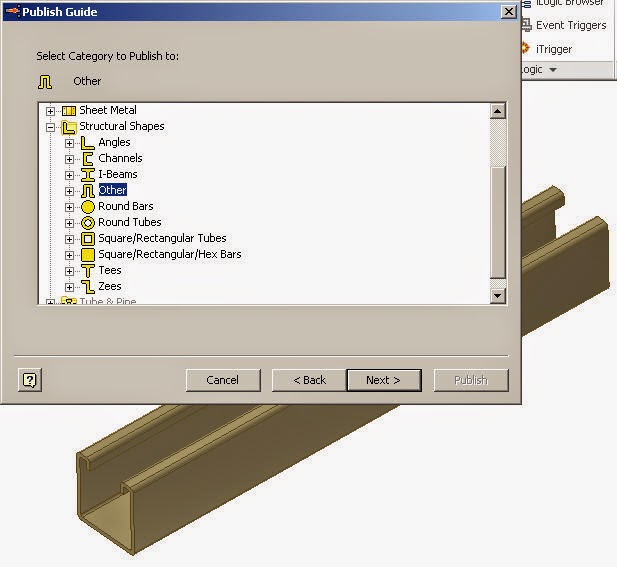Click the Publish button

[x=471, y=380]
